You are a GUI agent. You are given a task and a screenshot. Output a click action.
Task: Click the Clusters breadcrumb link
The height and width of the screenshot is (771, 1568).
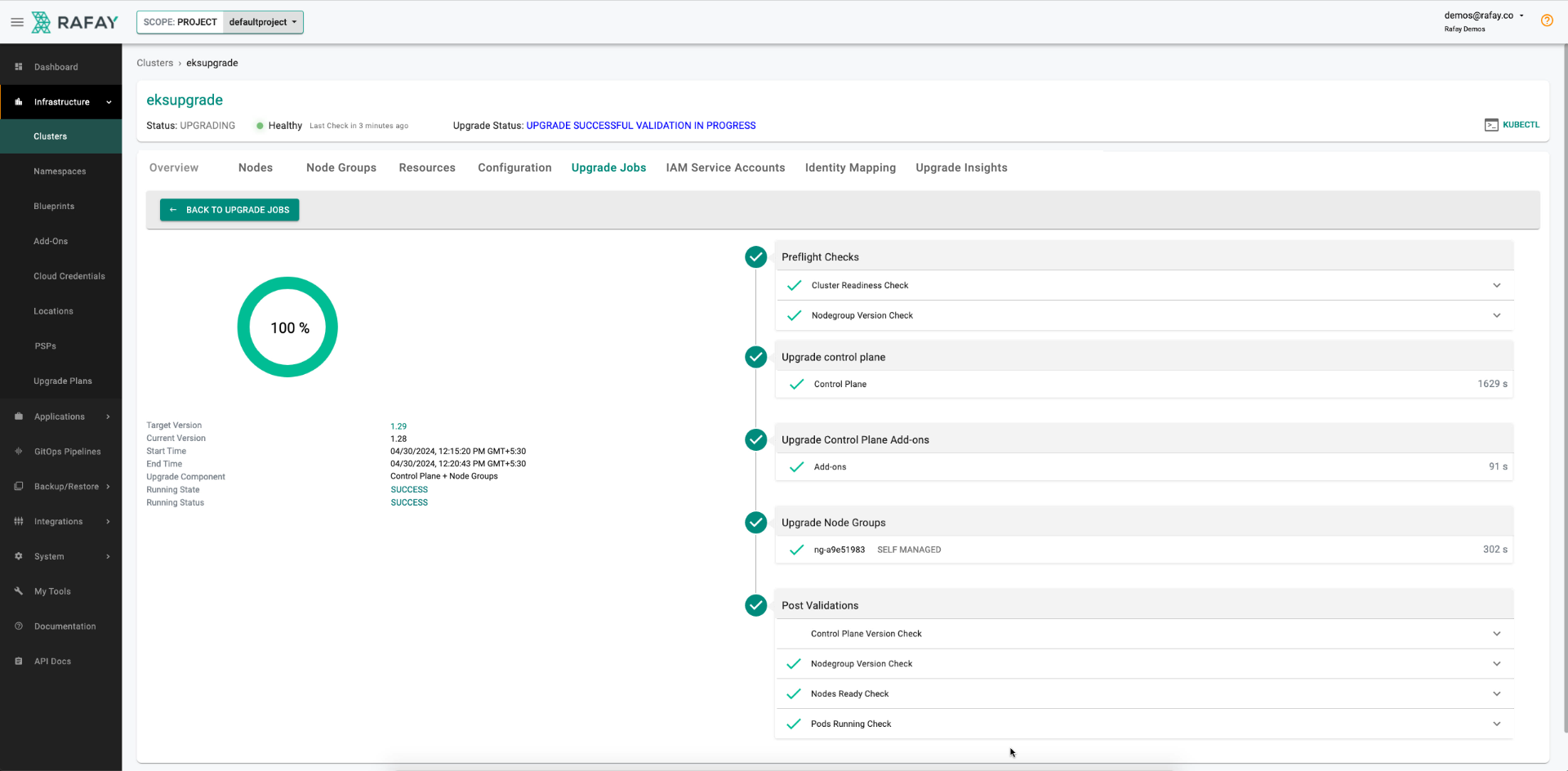point(155,63)
